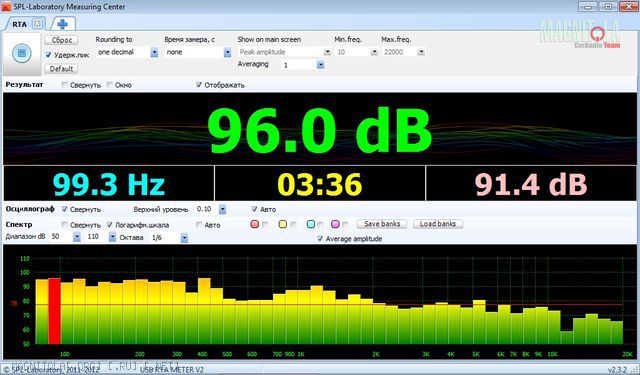Click the round blue stop measurement button
Image resolution: width=640 pixels, height=375 pixels.
[x=22, y=53]
